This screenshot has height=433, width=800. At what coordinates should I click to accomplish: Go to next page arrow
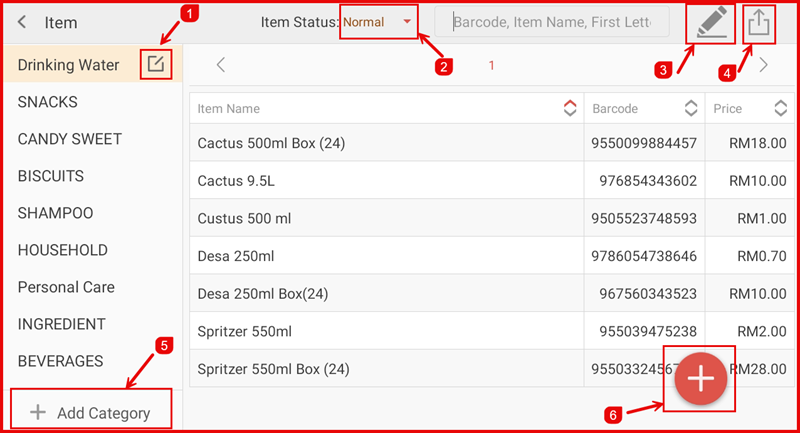(x=763, y=66)
